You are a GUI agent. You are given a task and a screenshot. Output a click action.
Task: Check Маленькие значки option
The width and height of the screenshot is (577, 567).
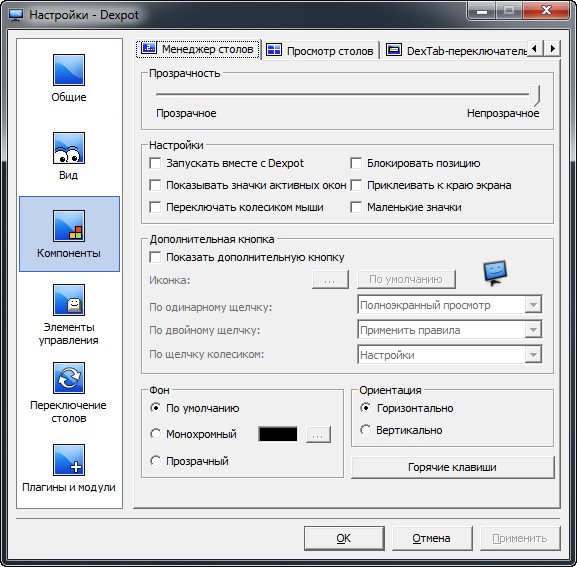pos(356,207)
